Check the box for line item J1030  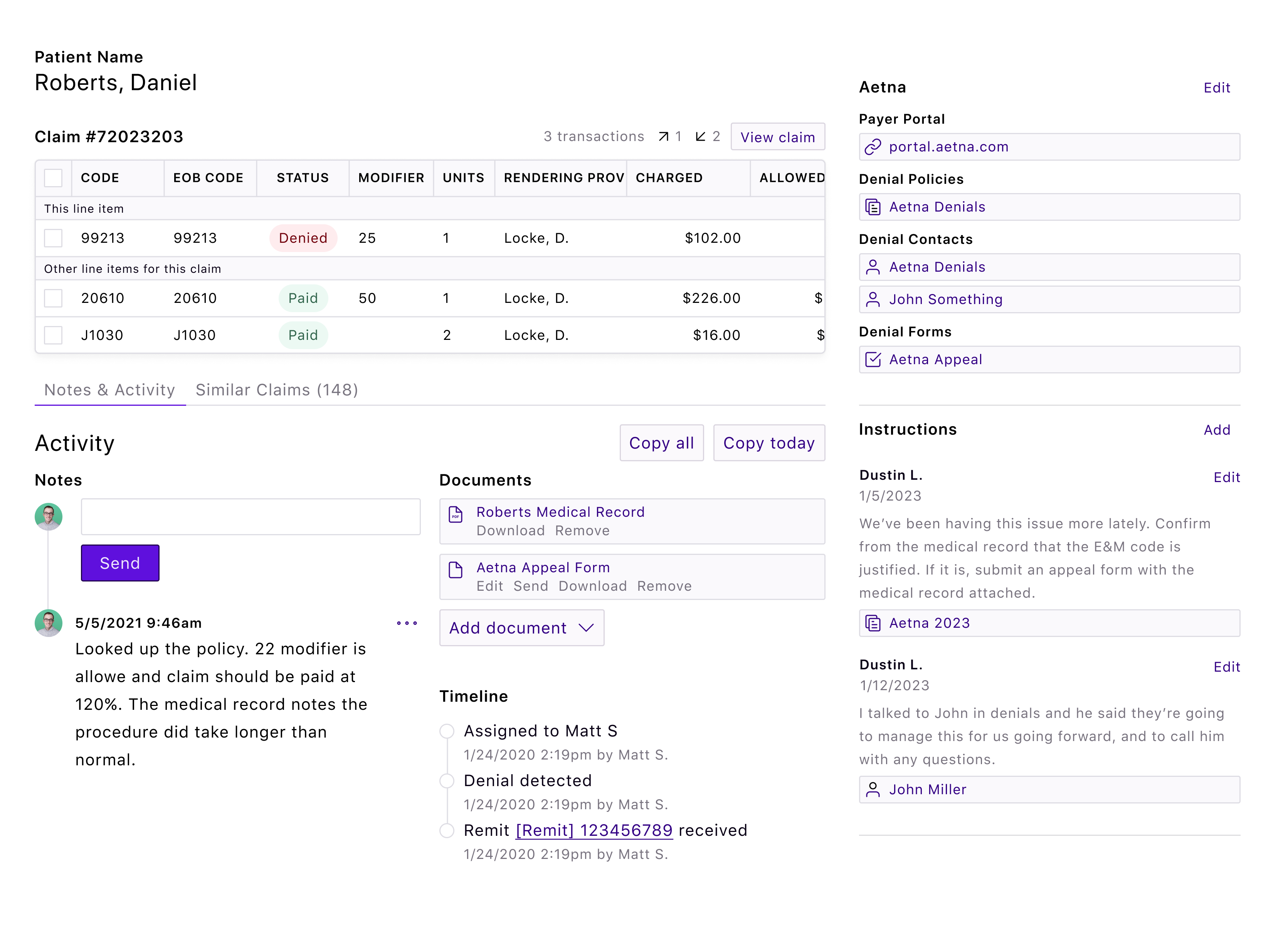(x=54, y=335)
